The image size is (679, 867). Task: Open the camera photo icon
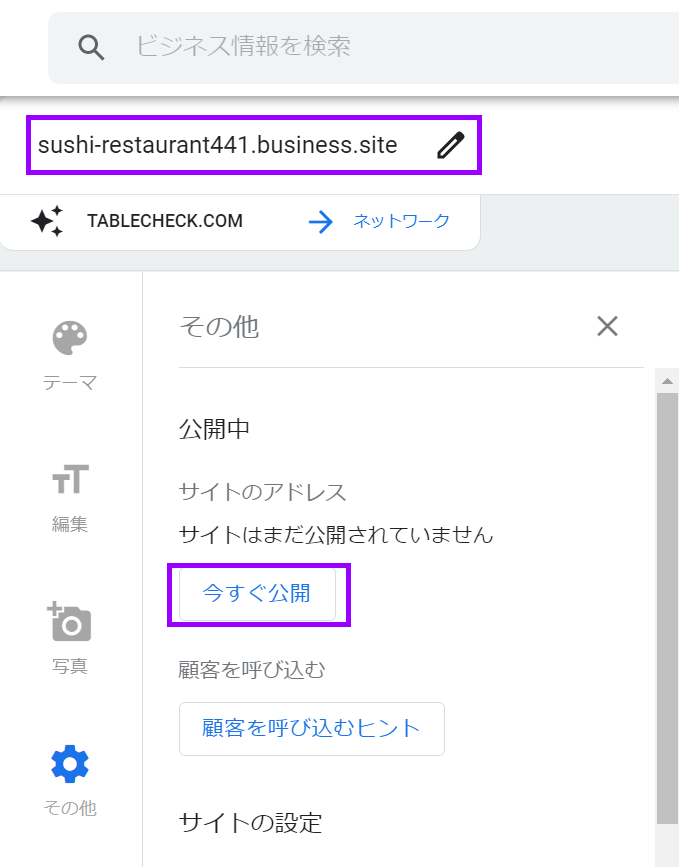[x=70, y=622]
